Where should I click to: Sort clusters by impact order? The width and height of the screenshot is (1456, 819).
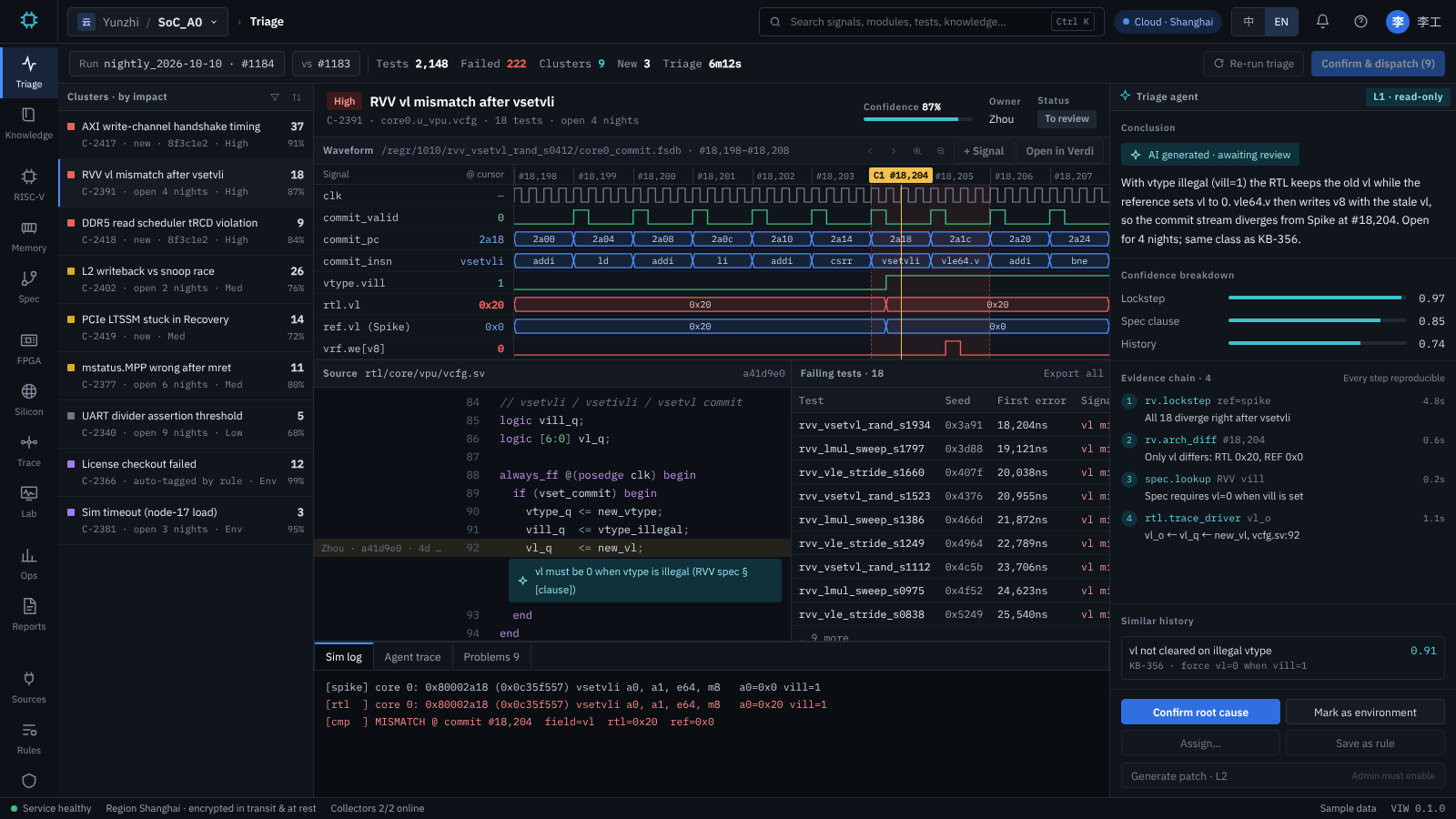[297, 97]
